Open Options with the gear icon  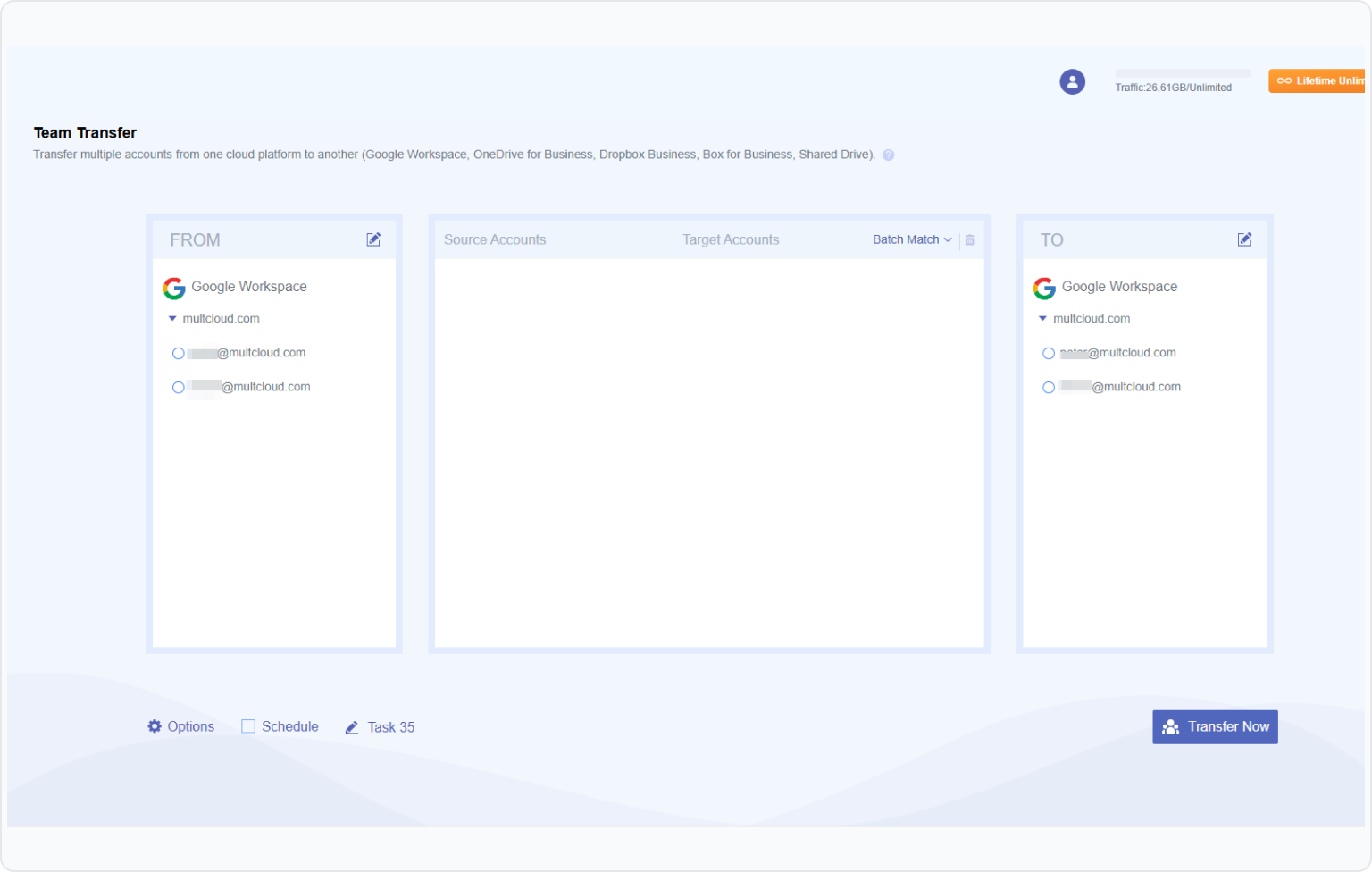pos(155,726)
